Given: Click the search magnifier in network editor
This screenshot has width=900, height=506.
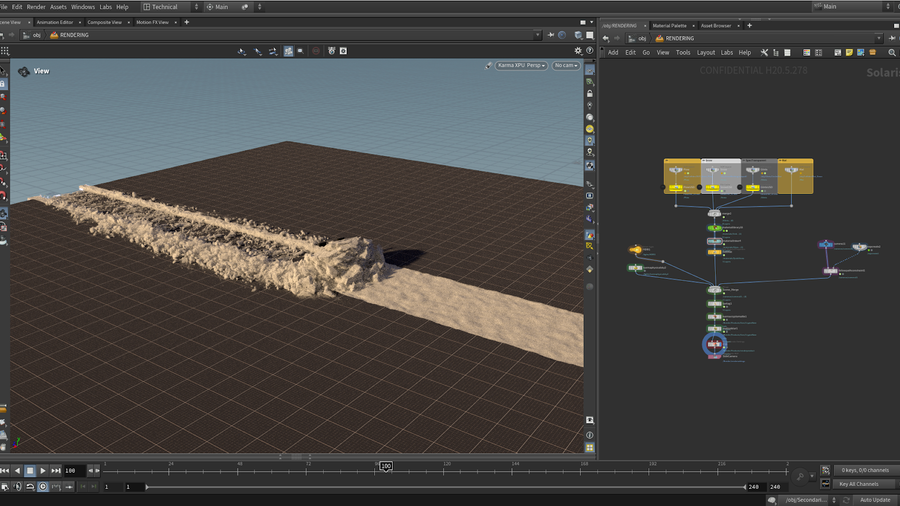Looking at the screenshot, I should click(891, 53).
